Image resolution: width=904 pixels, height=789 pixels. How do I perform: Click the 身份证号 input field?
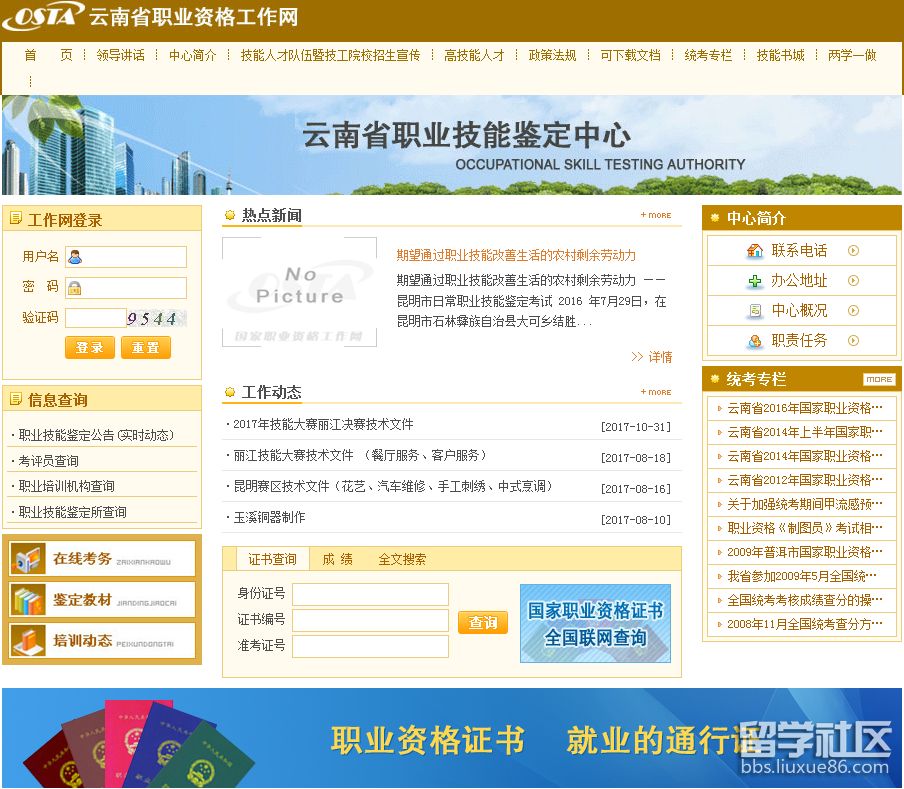pyautogui.click(x=370, y=594)
